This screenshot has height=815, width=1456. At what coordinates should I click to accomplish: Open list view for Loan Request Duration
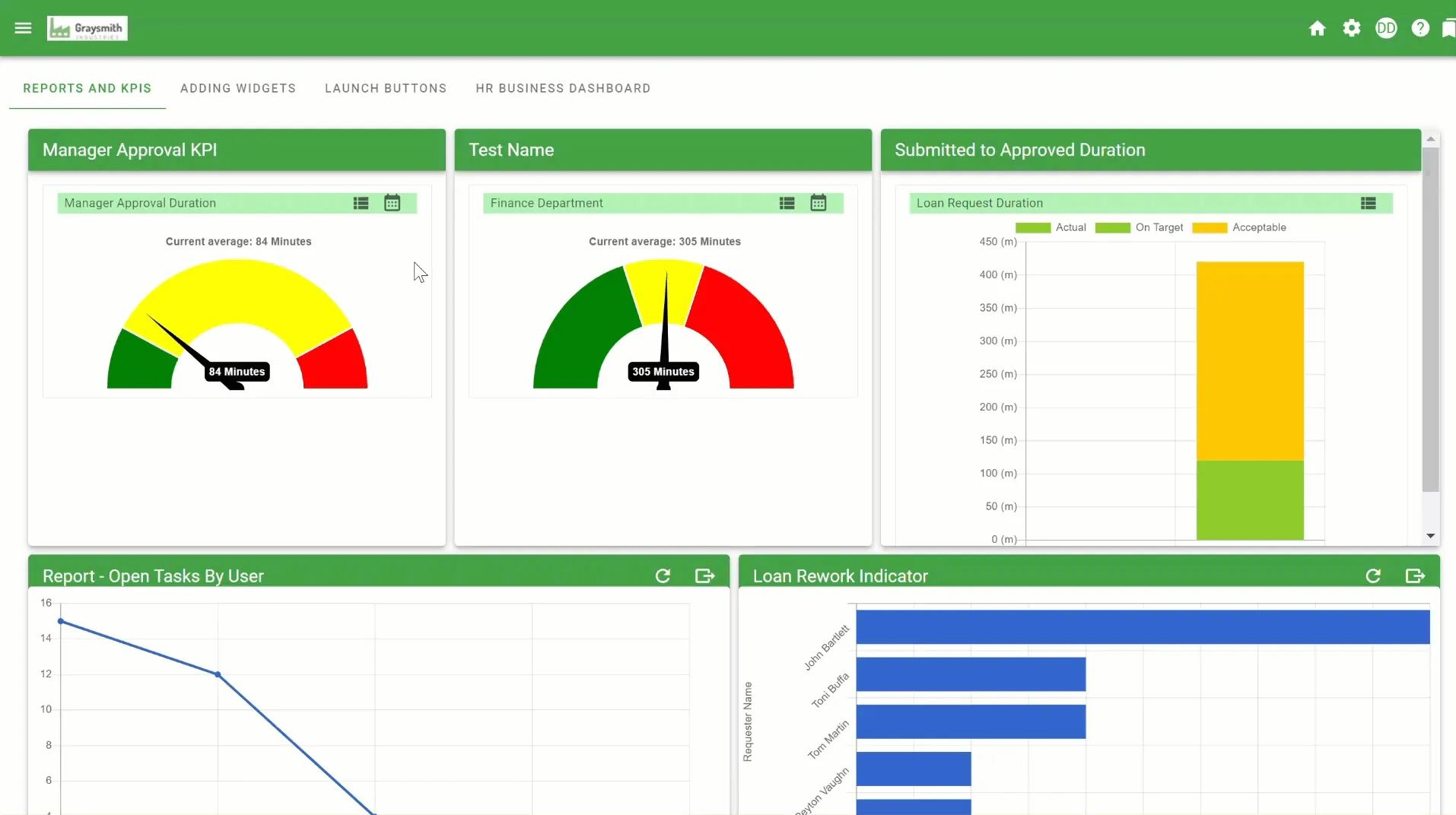pos(1368,203)
